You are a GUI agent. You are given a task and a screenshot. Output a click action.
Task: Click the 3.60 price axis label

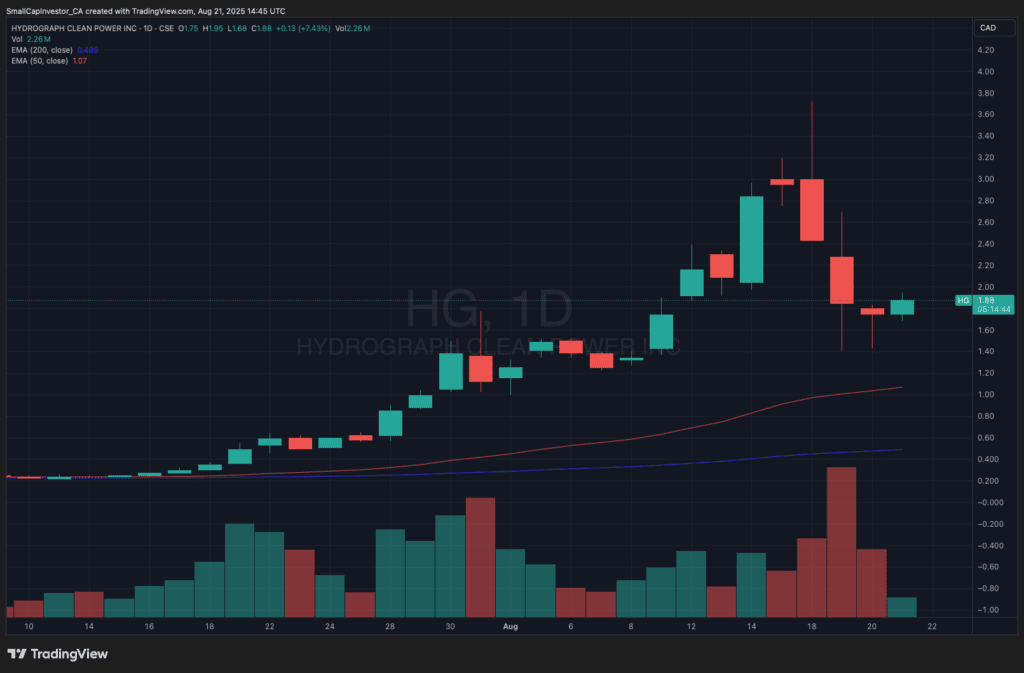(x=985, y=114)
